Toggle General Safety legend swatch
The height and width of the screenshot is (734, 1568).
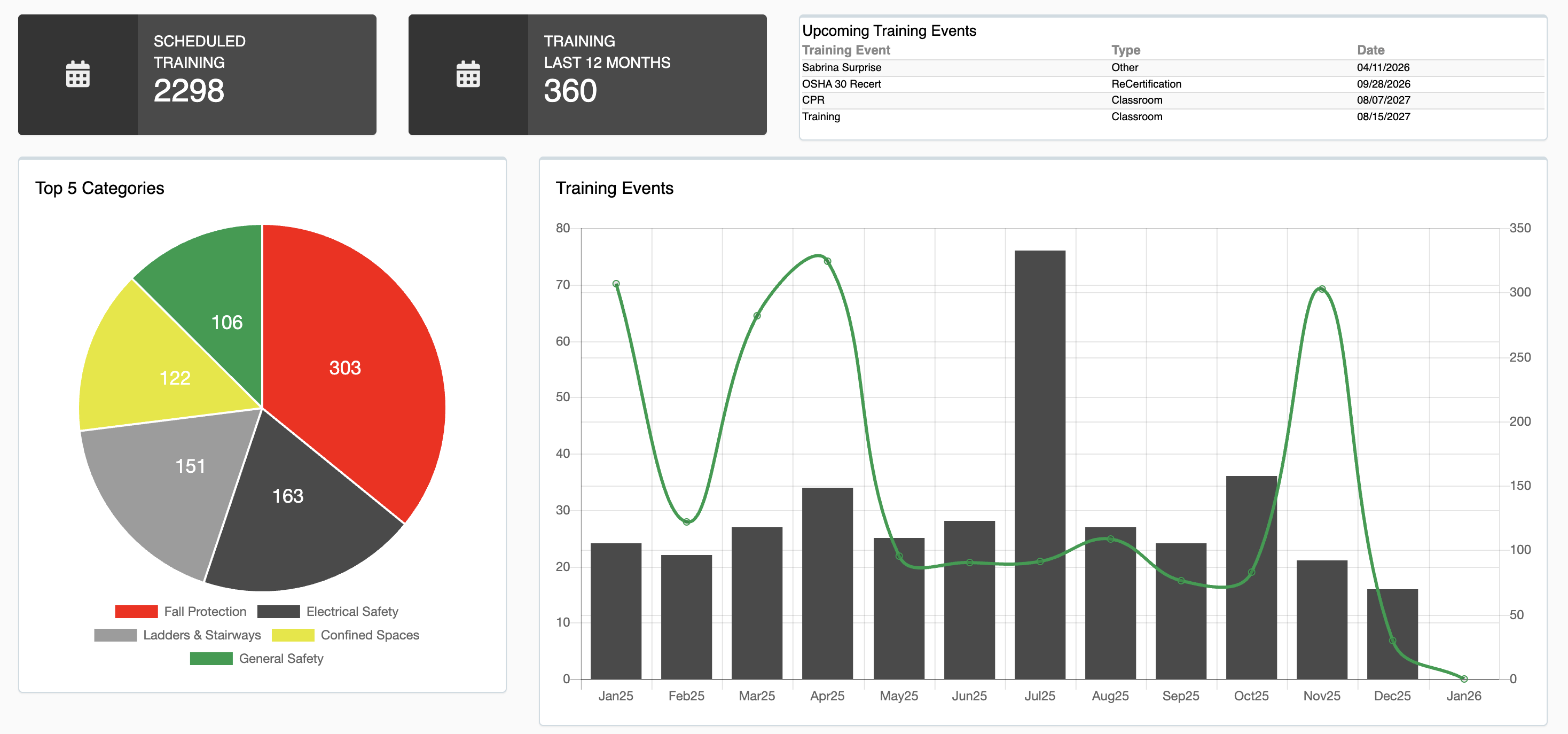(x=211, y=659)
